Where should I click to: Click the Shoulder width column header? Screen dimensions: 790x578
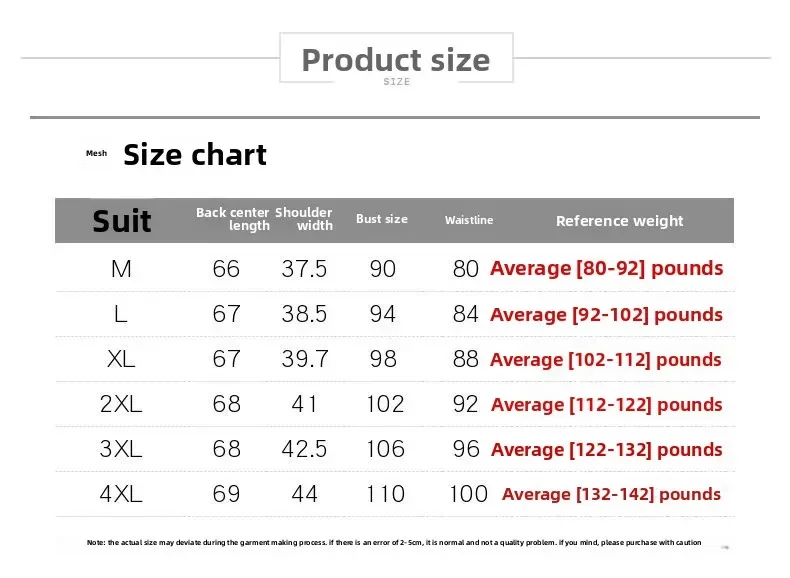coord(304,219)
